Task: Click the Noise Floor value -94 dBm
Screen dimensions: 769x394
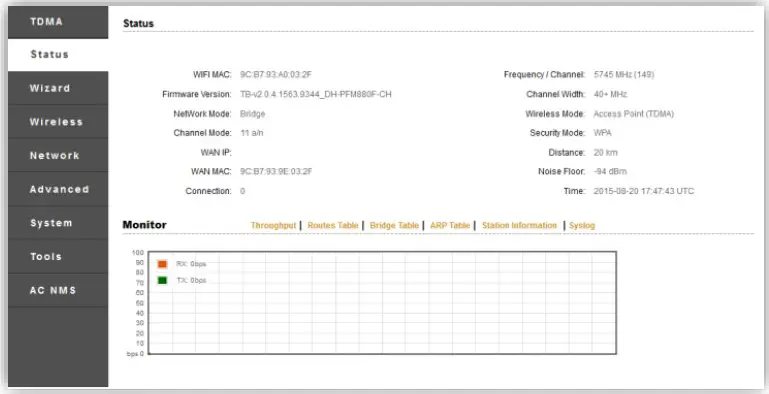Action: (610, 172)
